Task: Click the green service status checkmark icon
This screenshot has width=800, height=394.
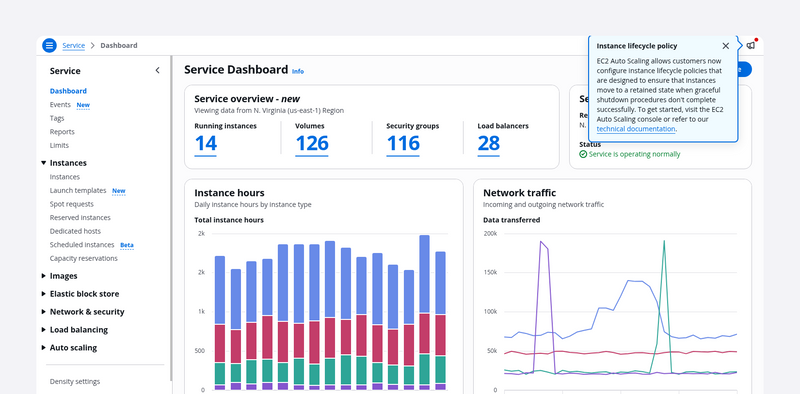Action: 583,154
